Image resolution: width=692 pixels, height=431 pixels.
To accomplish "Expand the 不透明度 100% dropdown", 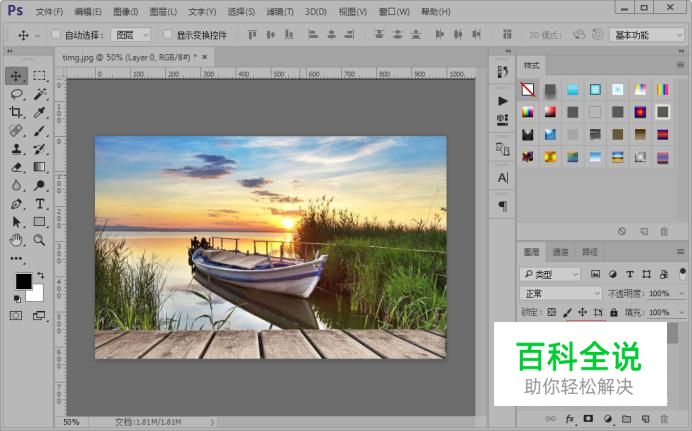I will coord(681,293).
